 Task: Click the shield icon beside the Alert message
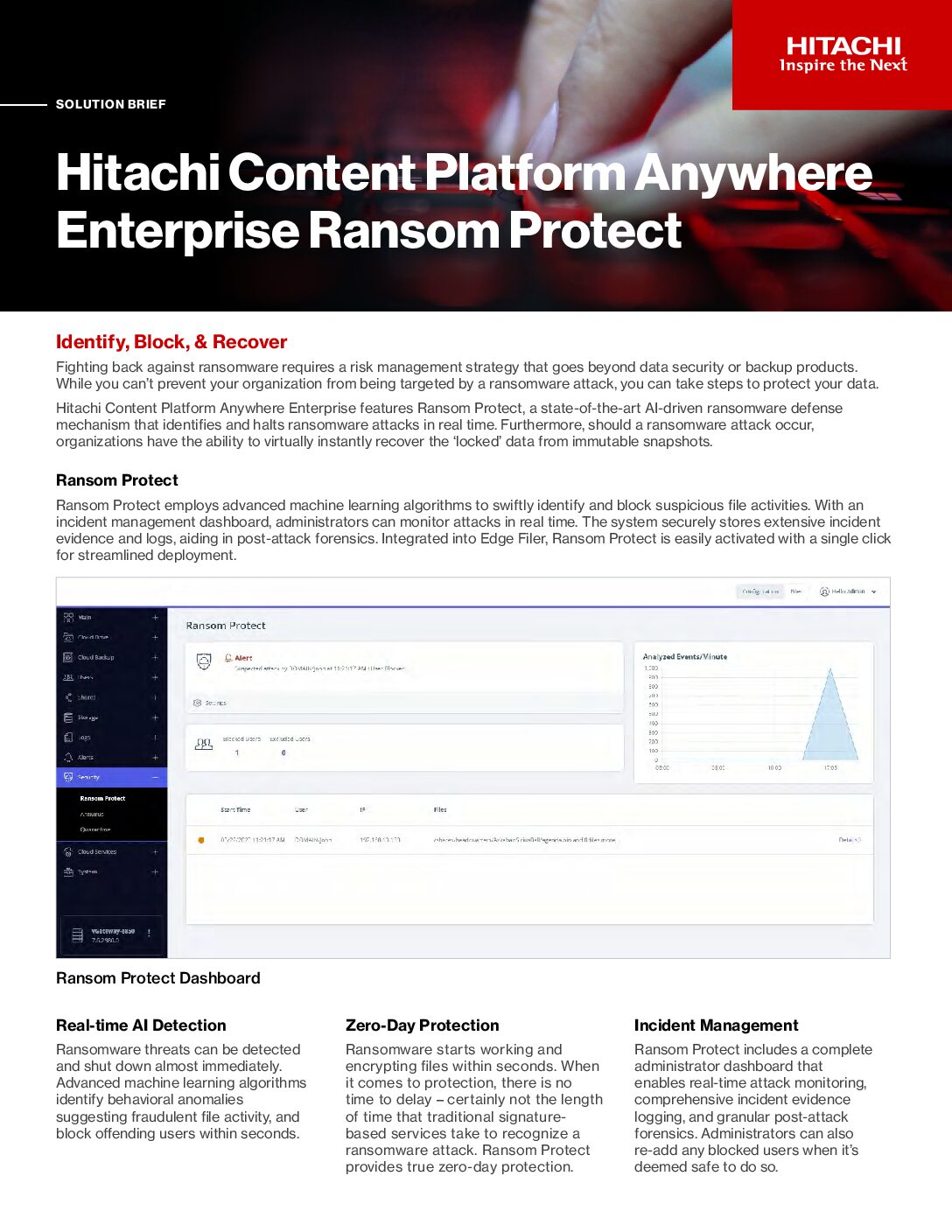pyautogui.click(x=204, y=661)
